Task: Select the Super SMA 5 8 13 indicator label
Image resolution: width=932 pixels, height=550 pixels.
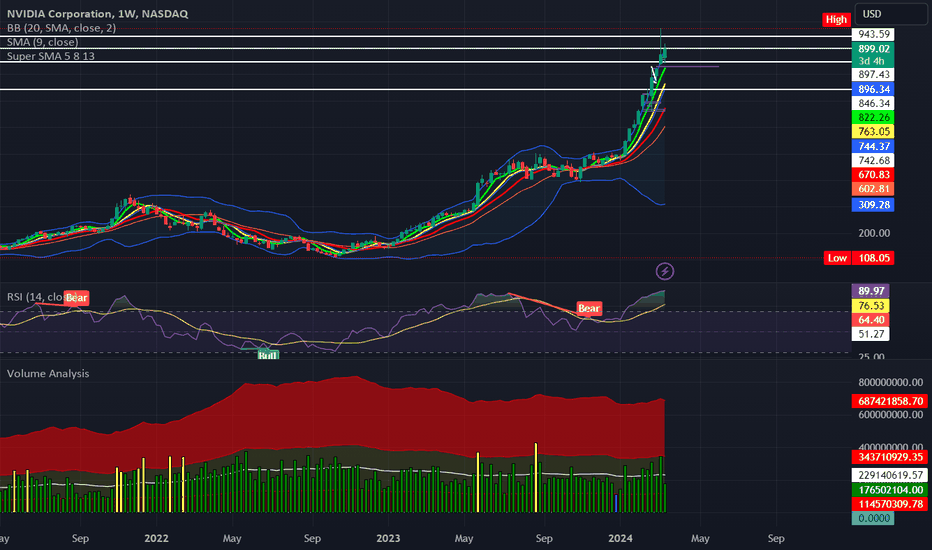Action: (51, 56)
